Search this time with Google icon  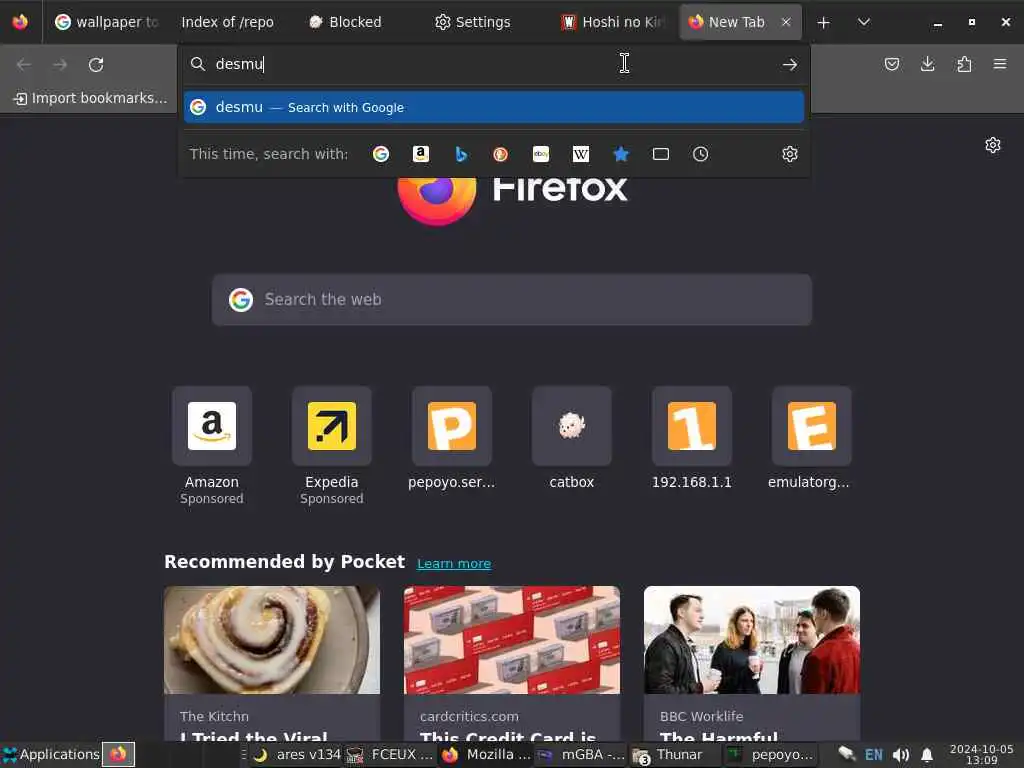pyautogui.click(x=381, y=154)
